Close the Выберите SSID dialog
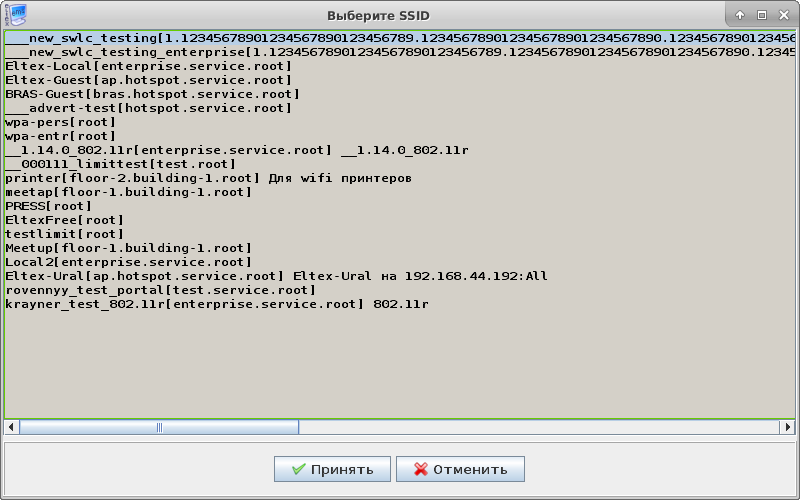The height and width of the screenshot is (500, 800). pos(784,15)
